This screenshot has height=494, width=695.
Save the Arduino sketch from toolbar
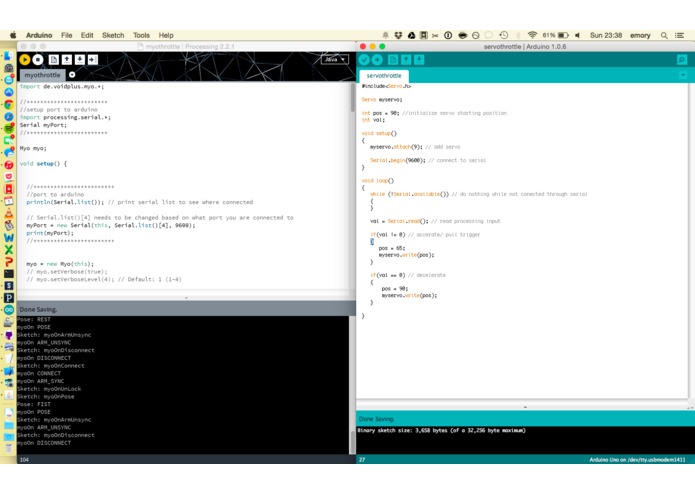[x=419, y=60]
